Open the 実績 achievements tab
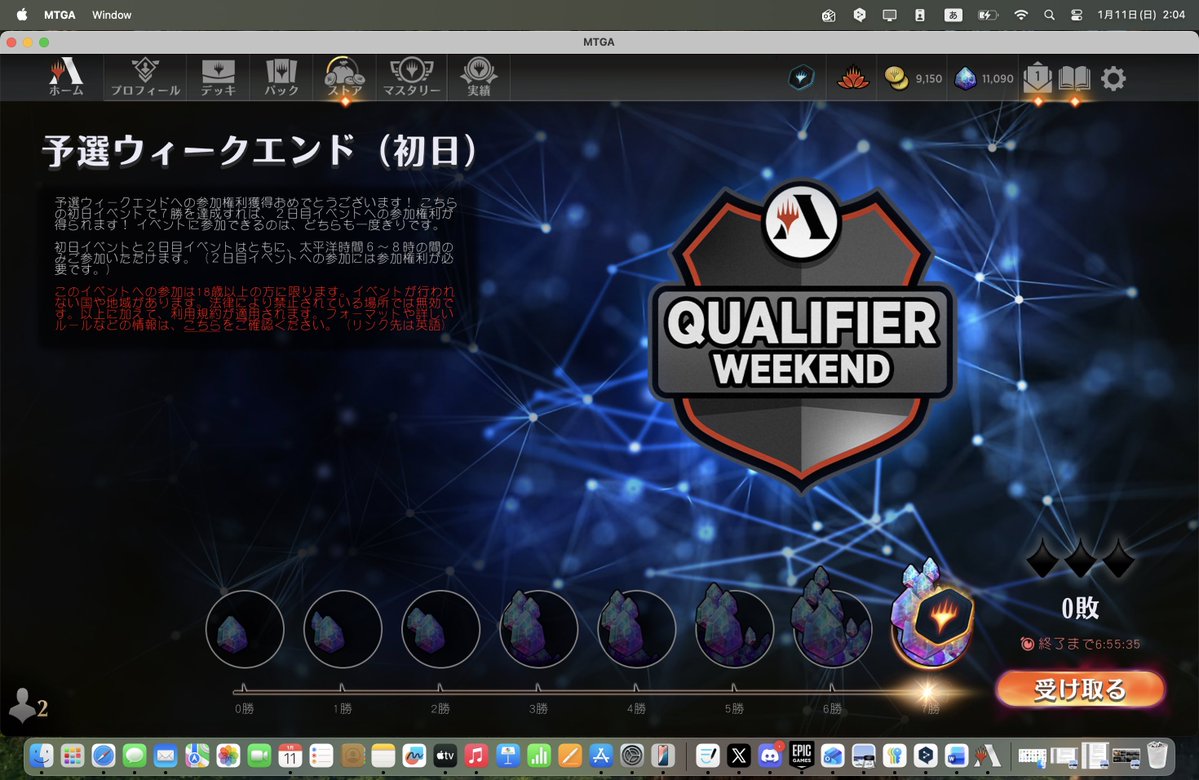Screen dimensions: 1199x780 click(479, 77)
